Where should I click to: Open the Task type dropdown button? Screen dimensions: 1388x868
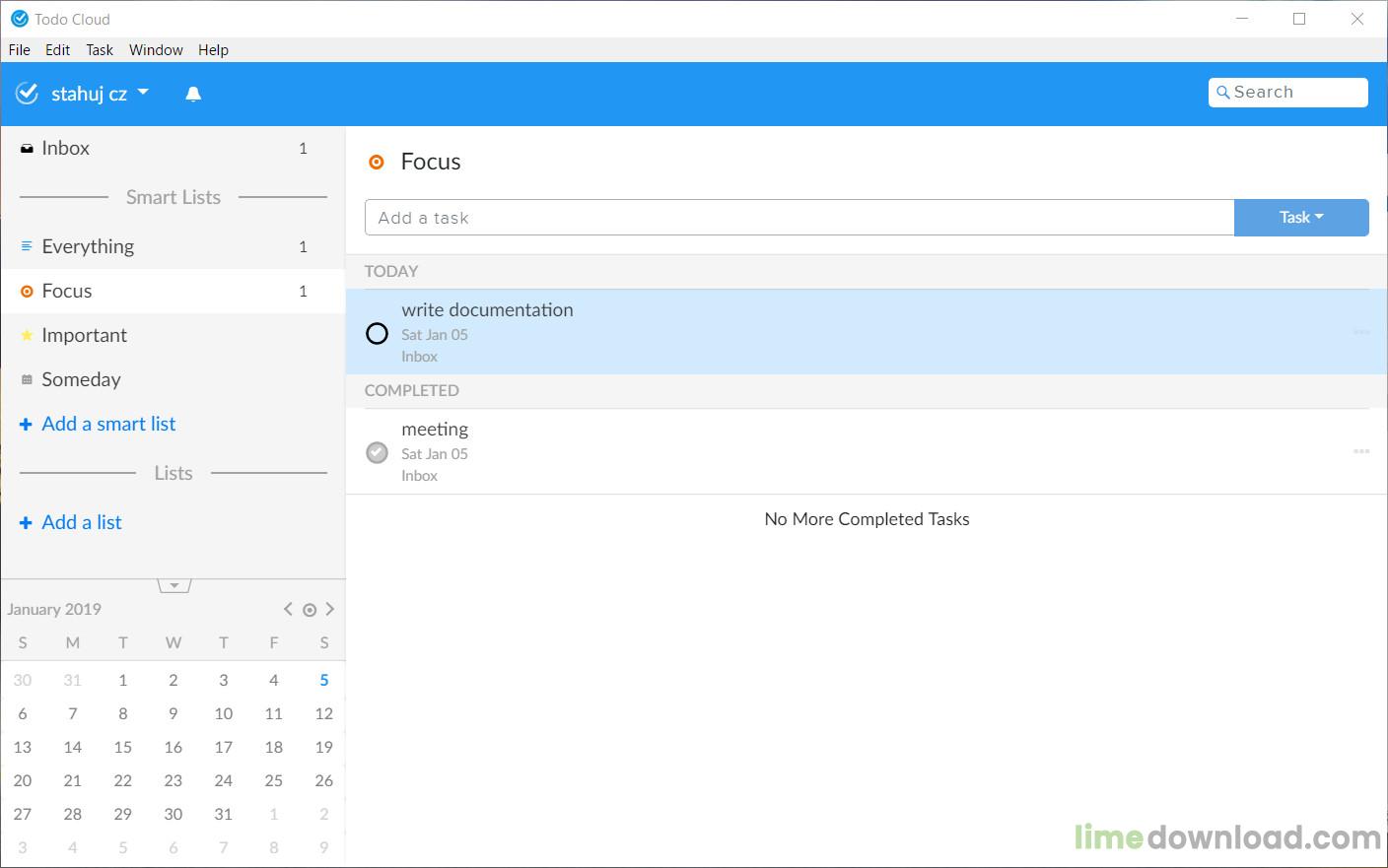pos(1301,217)
